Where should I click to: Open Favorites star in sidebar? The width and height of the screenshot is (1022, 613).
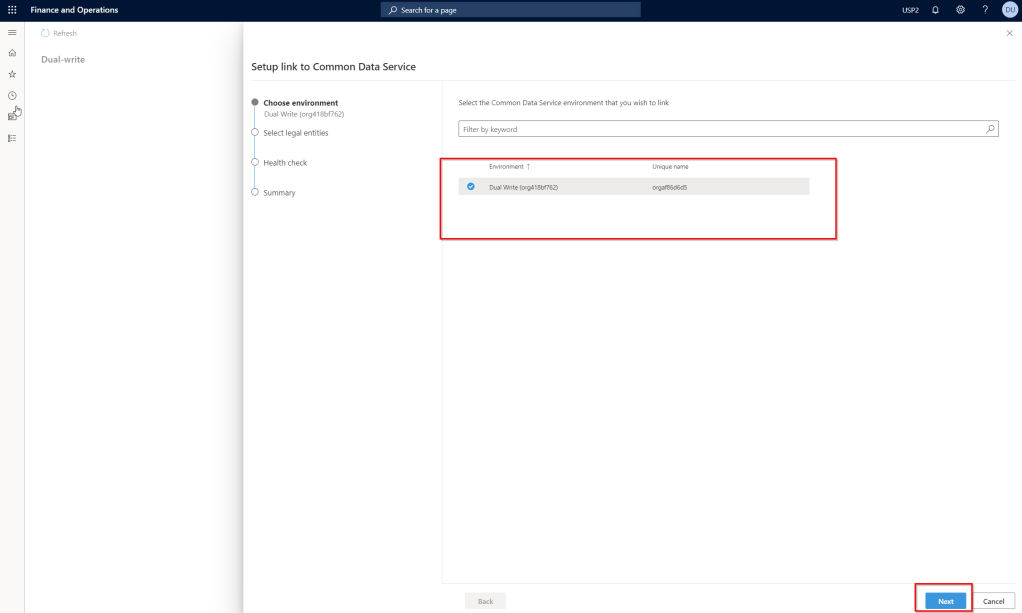12,74
